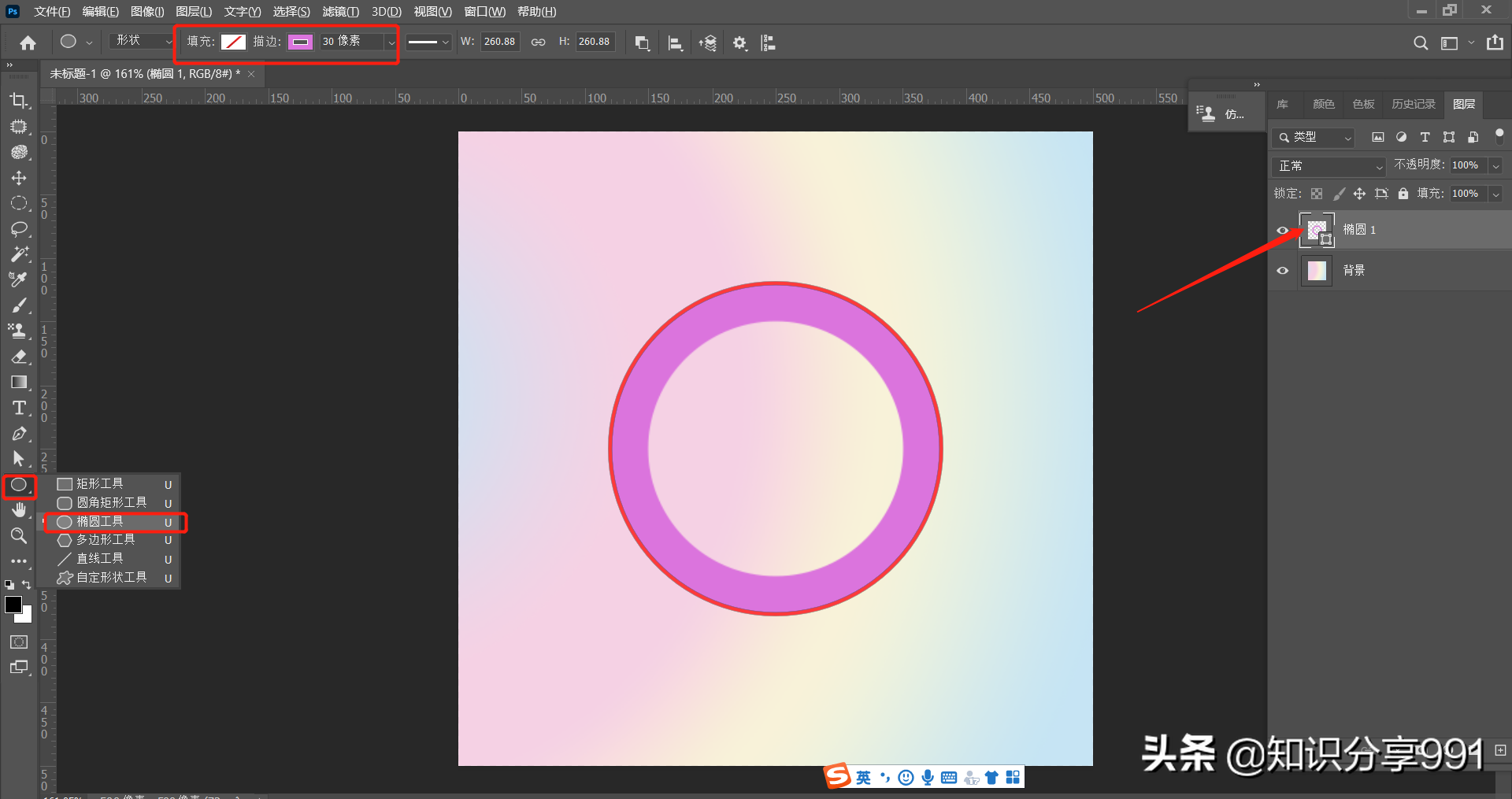
Task: Switch to the 历史记录 panel tab
Action: coord(1413,104)
